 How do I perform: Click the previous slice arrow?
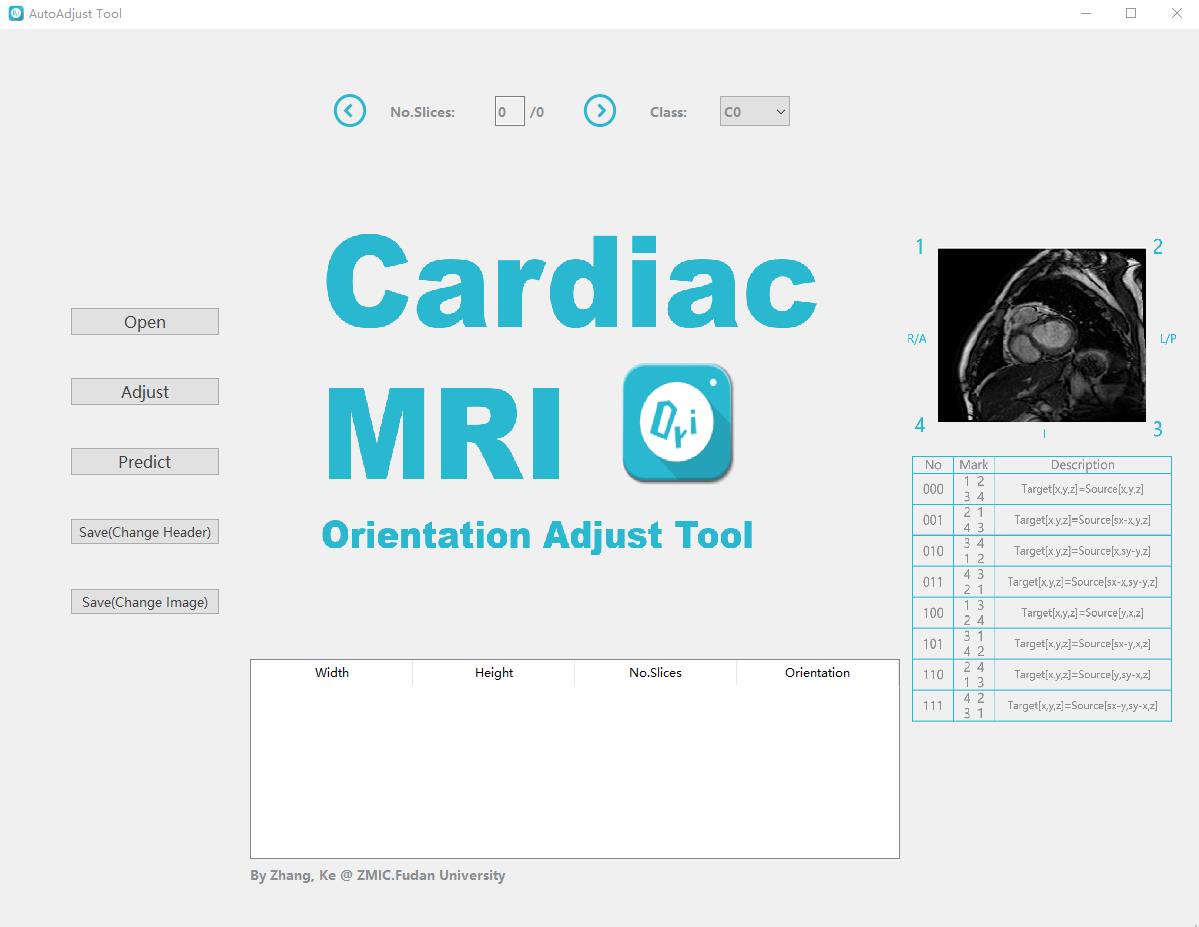(349, 111)
